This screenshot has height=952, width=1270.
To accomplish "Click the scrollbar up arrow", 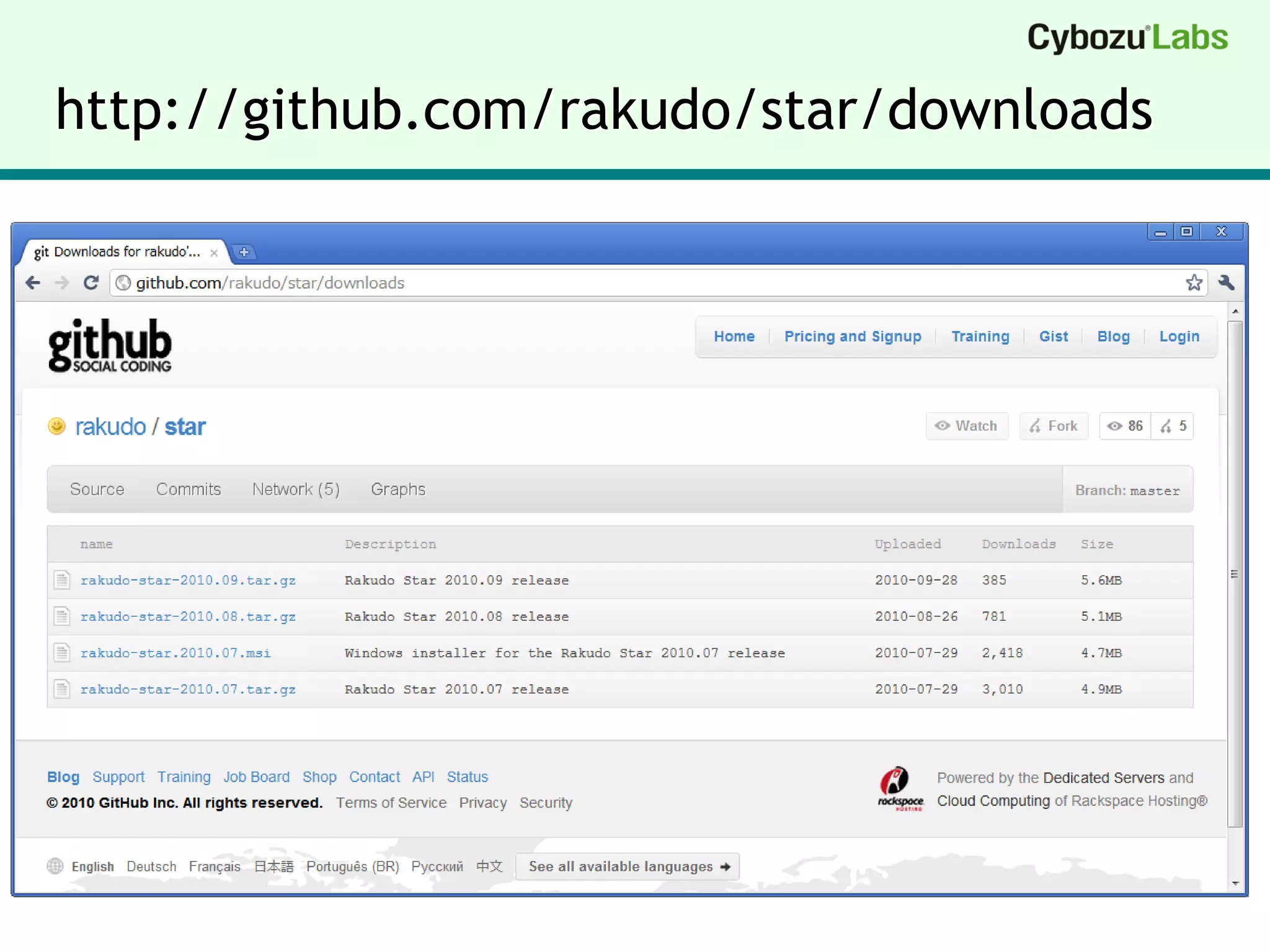I will 1235,311.
